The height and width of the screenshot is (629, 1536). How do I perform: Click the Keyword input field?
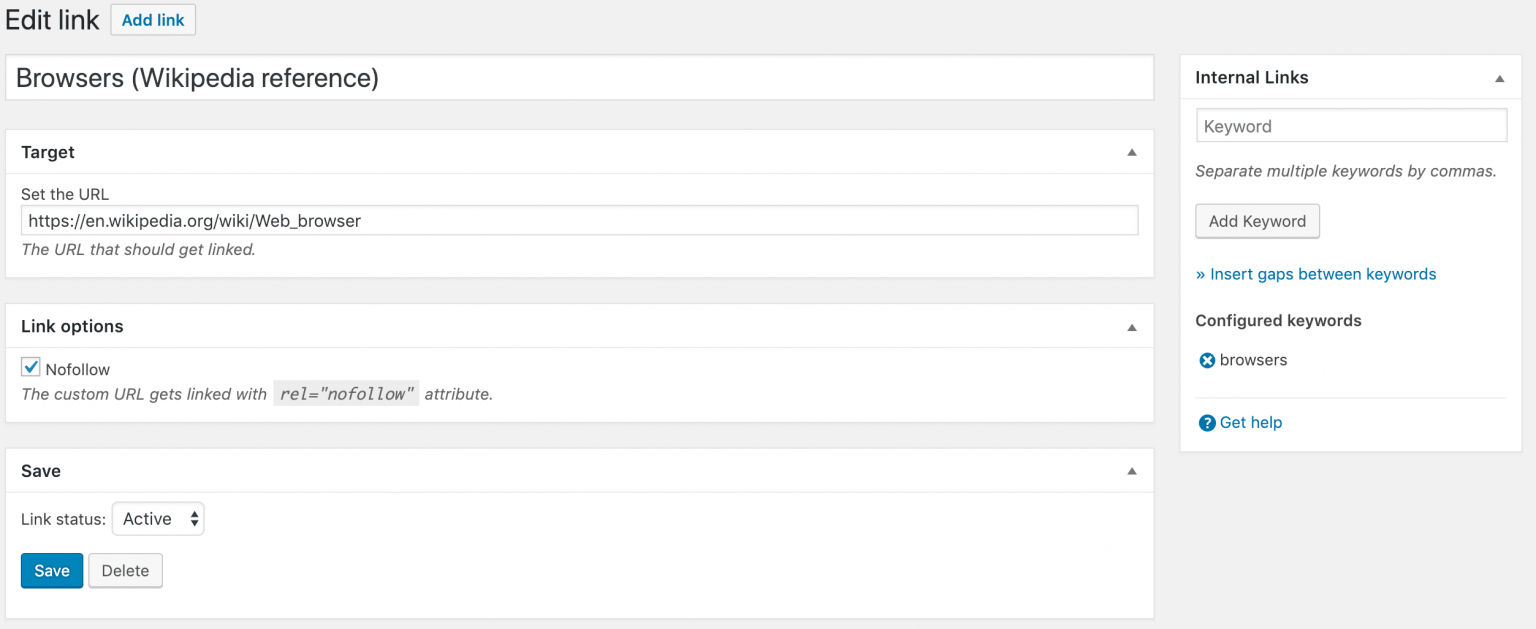tap(1351, 125)
